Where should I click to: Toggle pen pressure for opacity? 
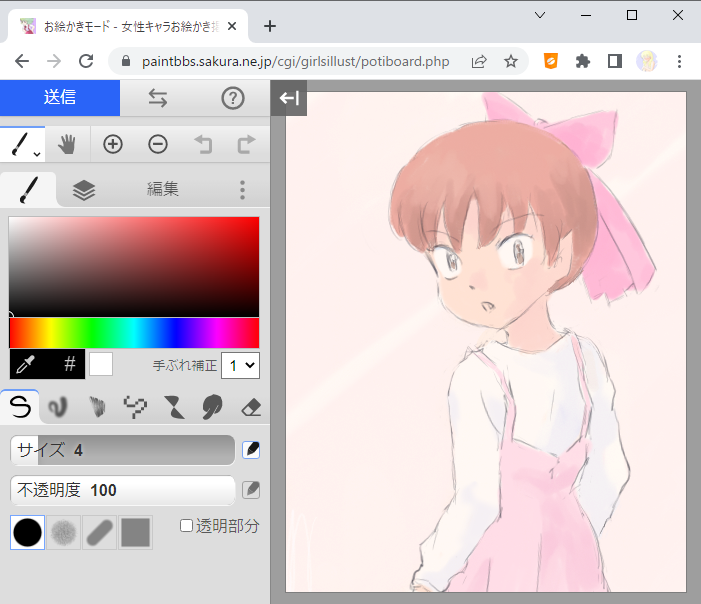point(251,490)
